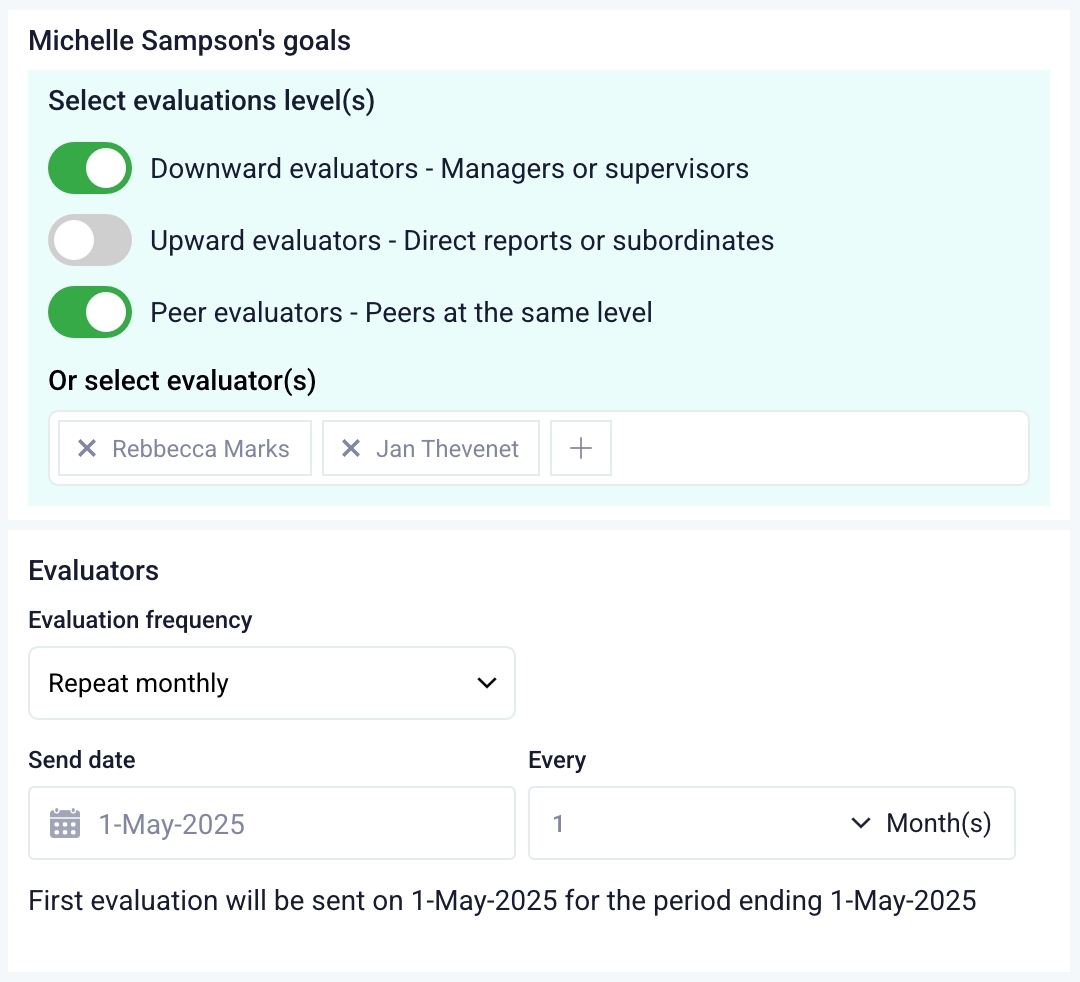The height and width of the screenshot is (982, 1080).
Task: Click the chevron on the Evaluation frequency dropdown
Action: (x=487, y=683)
